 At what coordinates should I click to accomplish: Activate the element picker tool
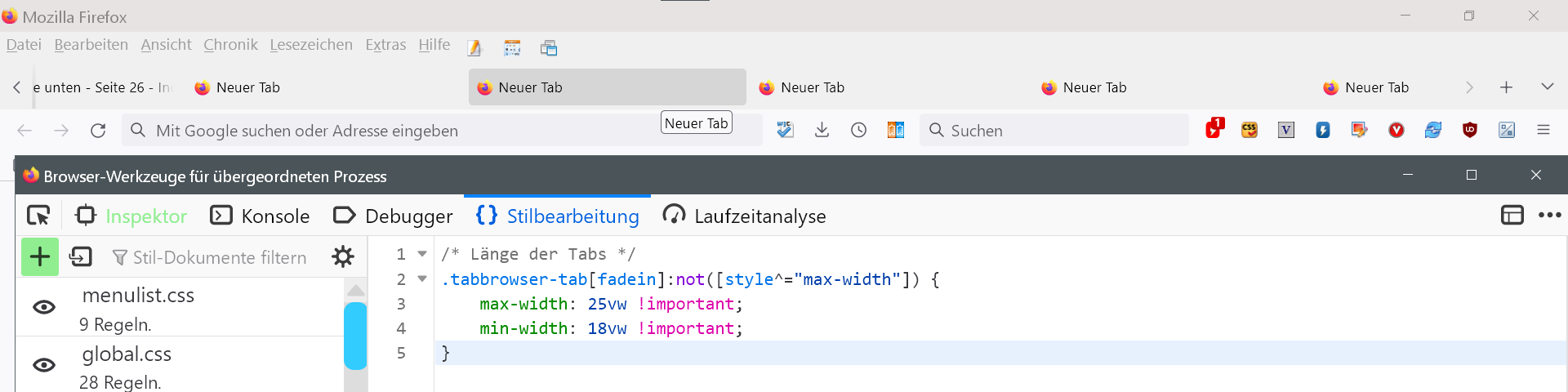38,216
